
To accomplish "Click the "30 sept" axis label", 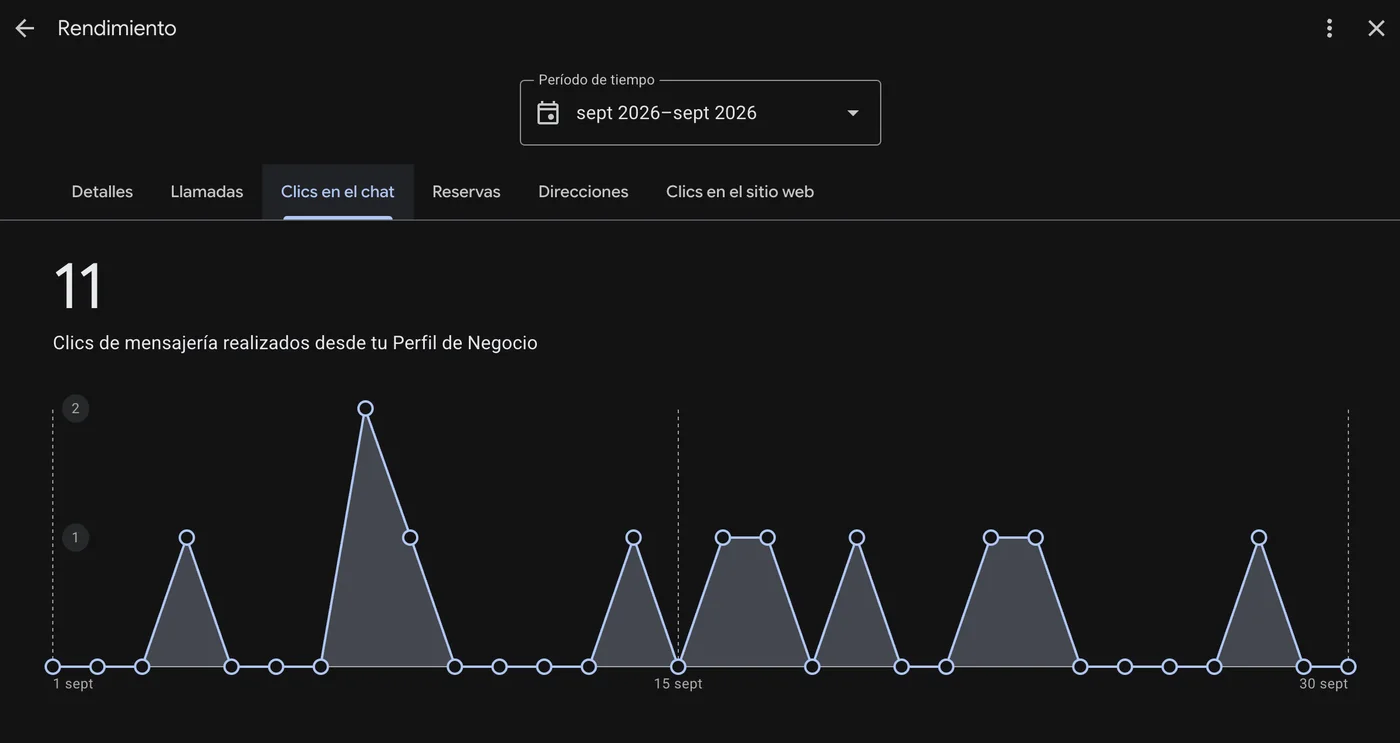I will coord(1323,684).
